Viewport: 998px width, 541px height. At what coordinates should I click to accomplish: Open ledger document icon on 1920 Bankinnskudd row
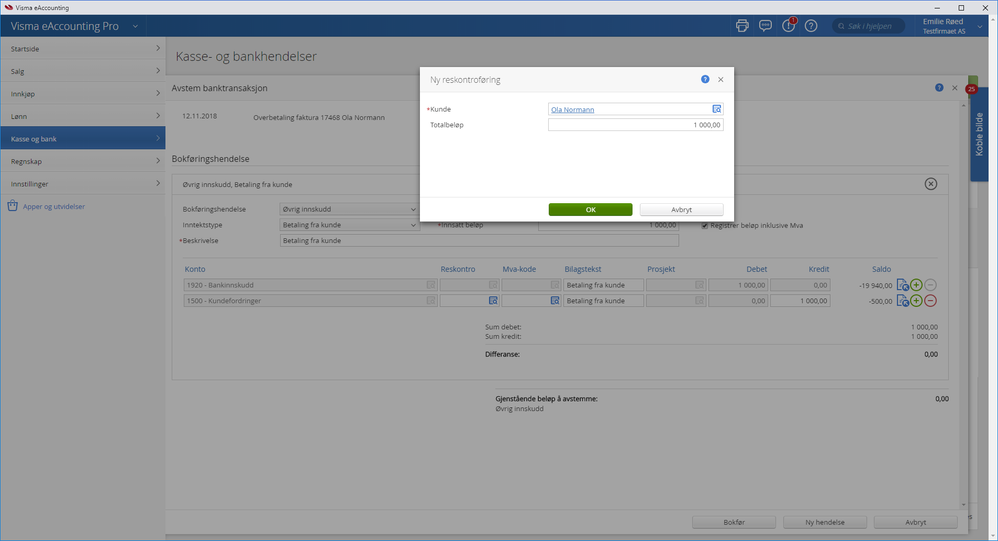click(x=903, y=285)
